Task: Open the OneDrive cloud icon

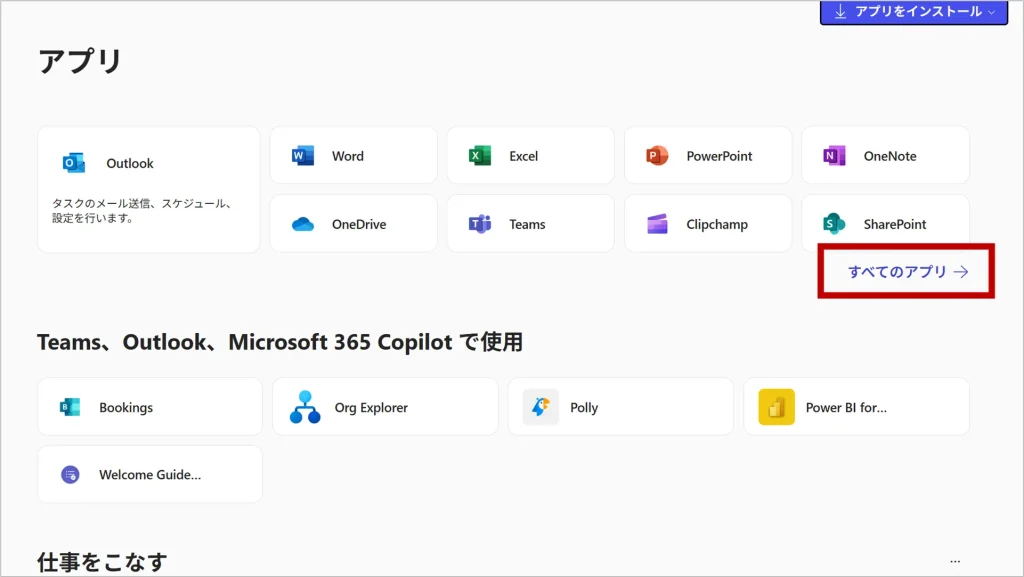Action: pyautogui.click(x=303, y=224)
